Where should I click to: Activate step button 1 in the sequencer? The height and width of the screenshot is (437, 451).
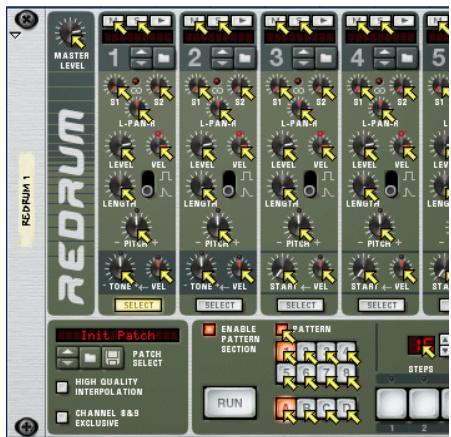tap(392, 404)
